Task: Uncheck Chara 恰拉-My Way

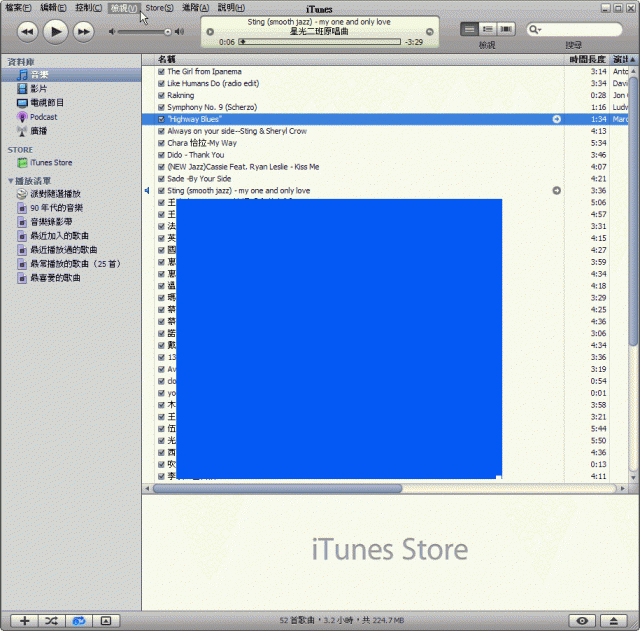Action: click(161, 143)
